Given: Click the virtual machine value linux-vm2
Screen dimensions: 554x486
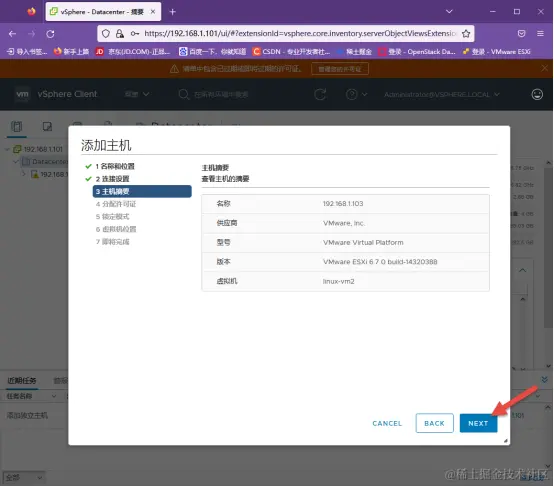Looking at the screenshot, I should 338,281.
